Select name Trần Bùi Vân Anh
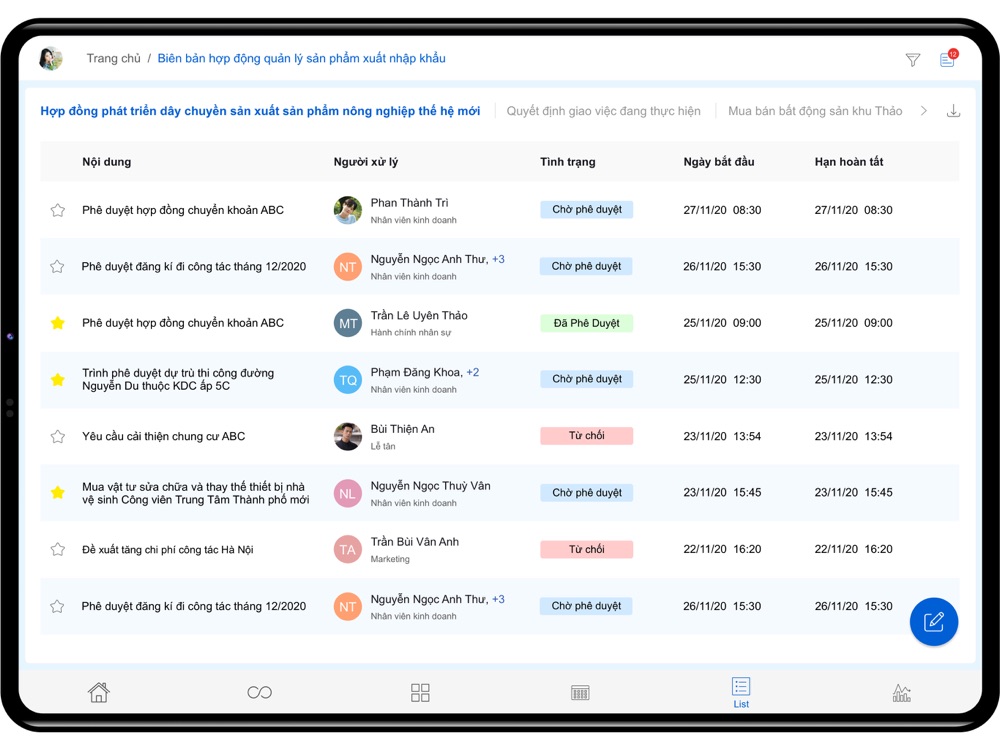1000x750 pixels. pyautogui.click(x=415, y=542)
